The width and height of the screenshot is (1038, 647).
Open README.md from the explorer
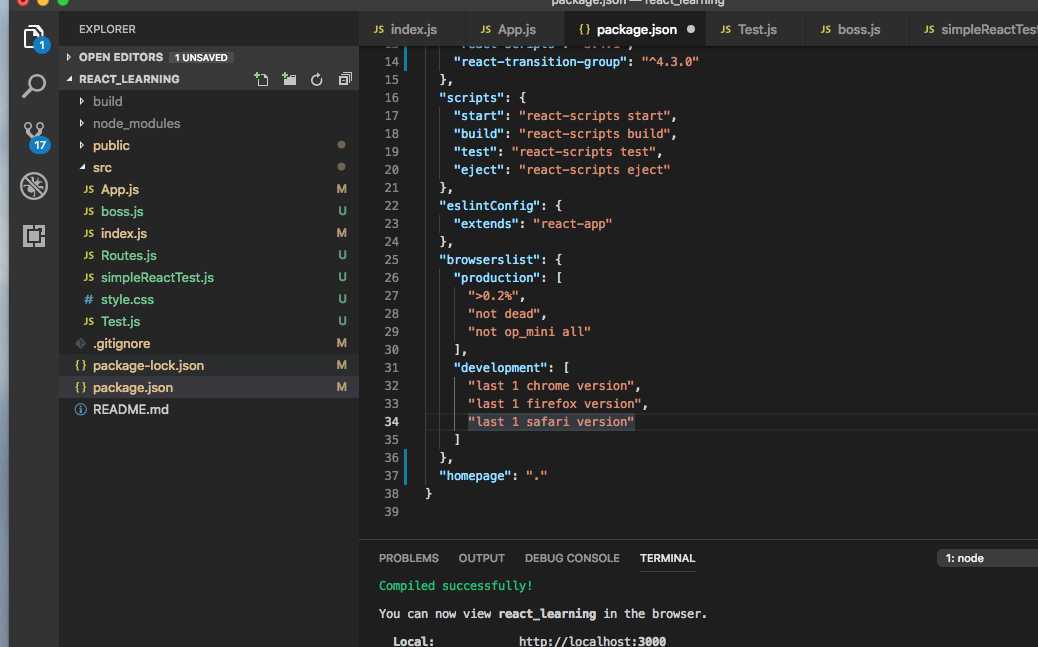pyautogui.click(x=130, y=409)
